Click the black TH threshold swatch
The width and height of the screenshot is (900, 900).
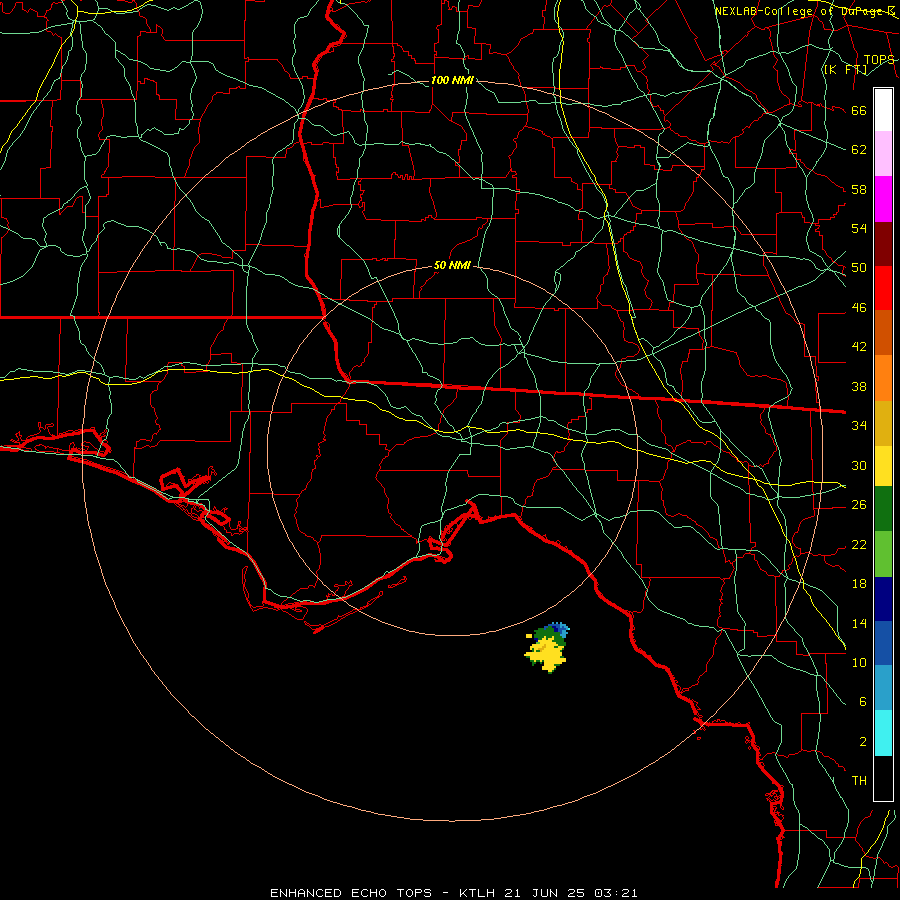pos(883,778)
